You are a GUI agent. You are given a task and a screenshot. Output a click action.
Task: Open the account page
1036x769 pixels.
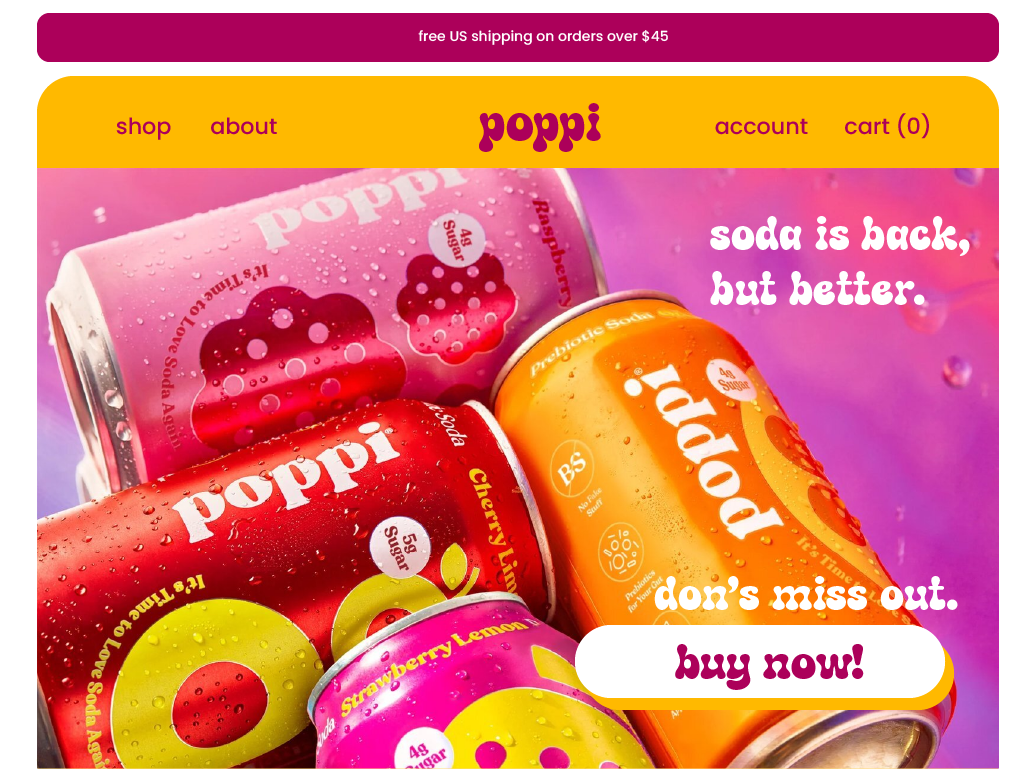point(761,126)
